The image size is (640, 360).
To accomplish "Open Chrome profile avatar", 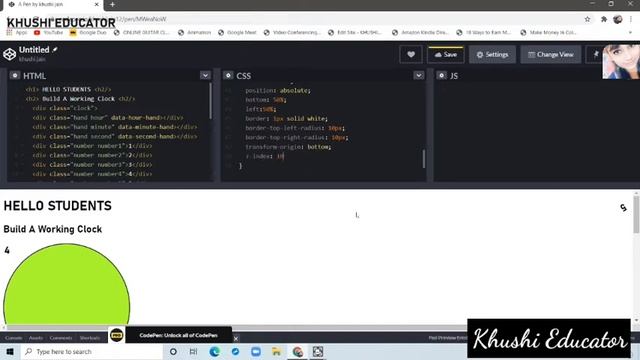I will tap(618, 19).
